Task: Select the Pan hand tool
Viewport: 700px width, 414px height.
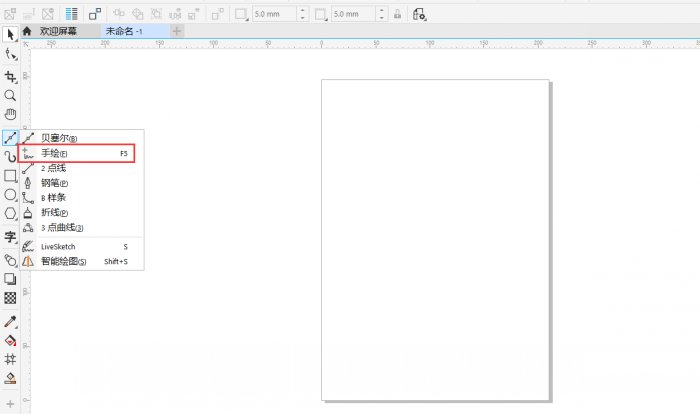Action: 10,114
